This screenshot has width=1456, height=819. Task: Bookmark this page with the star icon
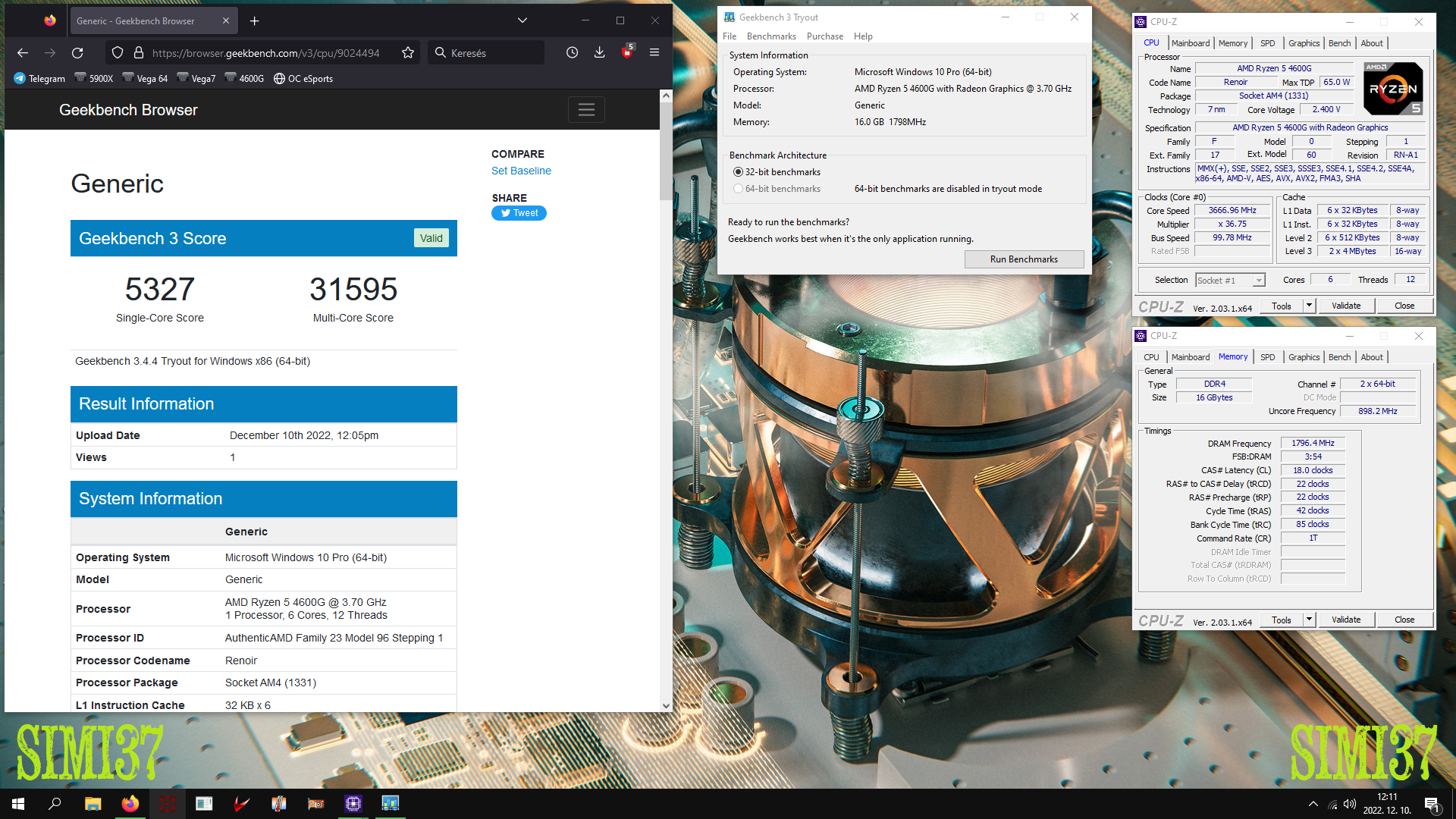click(408, 52)
